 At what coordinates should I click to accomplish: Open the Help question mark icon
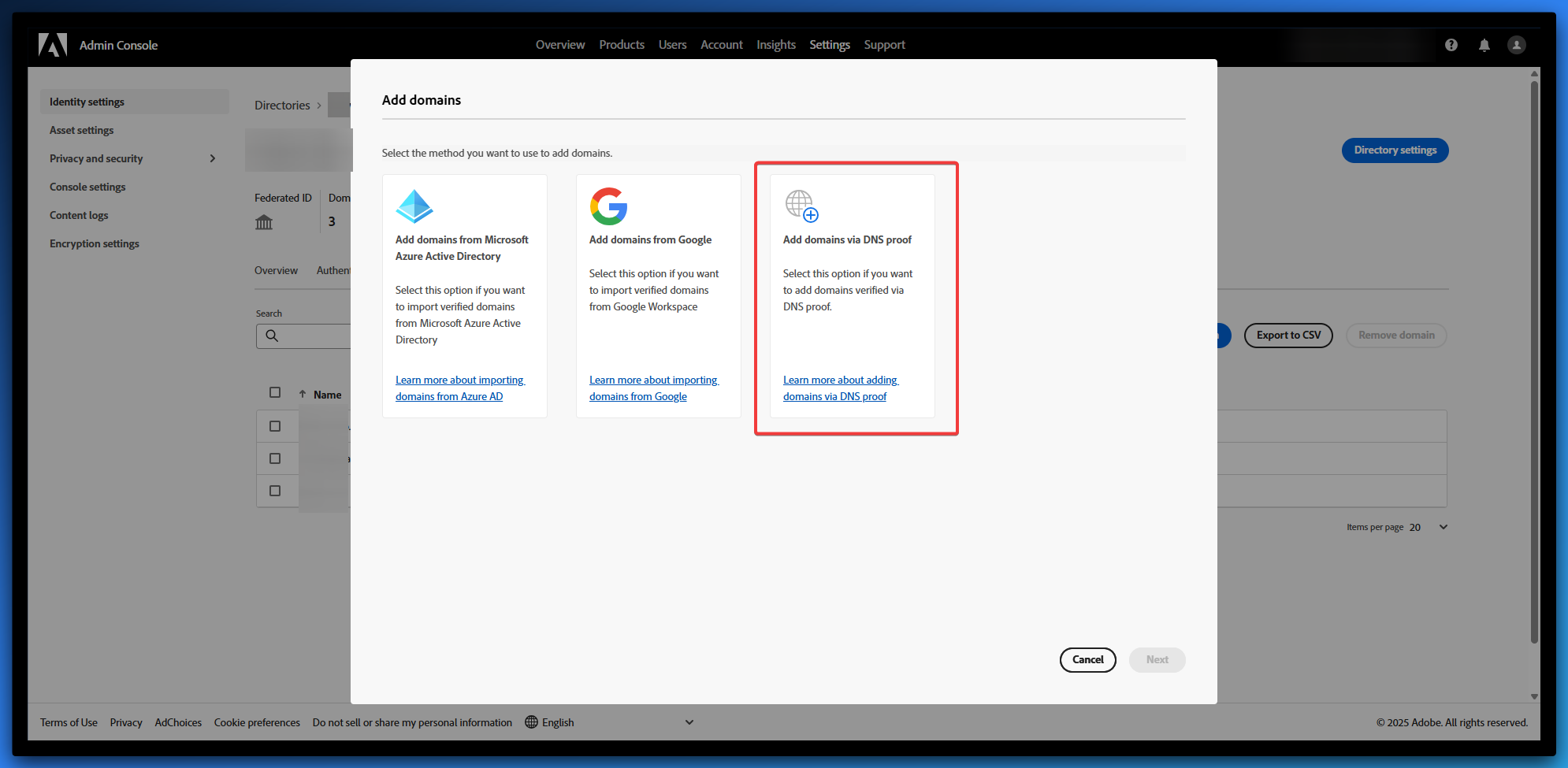click(x=1451, y=45)
